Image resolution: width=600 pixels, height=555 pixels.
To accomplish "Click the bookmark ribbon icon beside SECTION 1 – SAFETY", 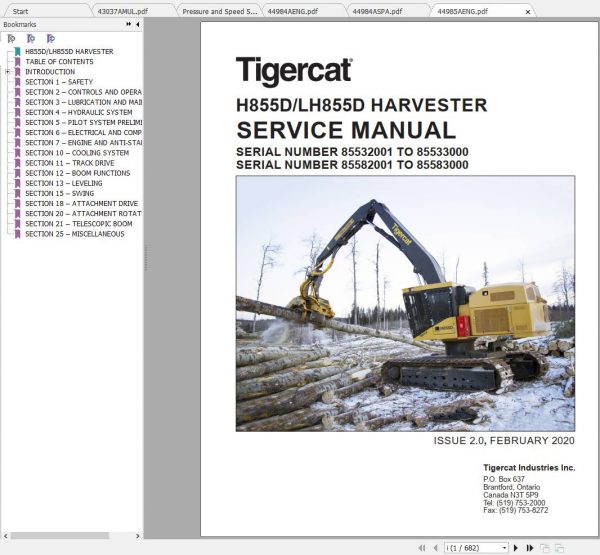I will (17, 82).
